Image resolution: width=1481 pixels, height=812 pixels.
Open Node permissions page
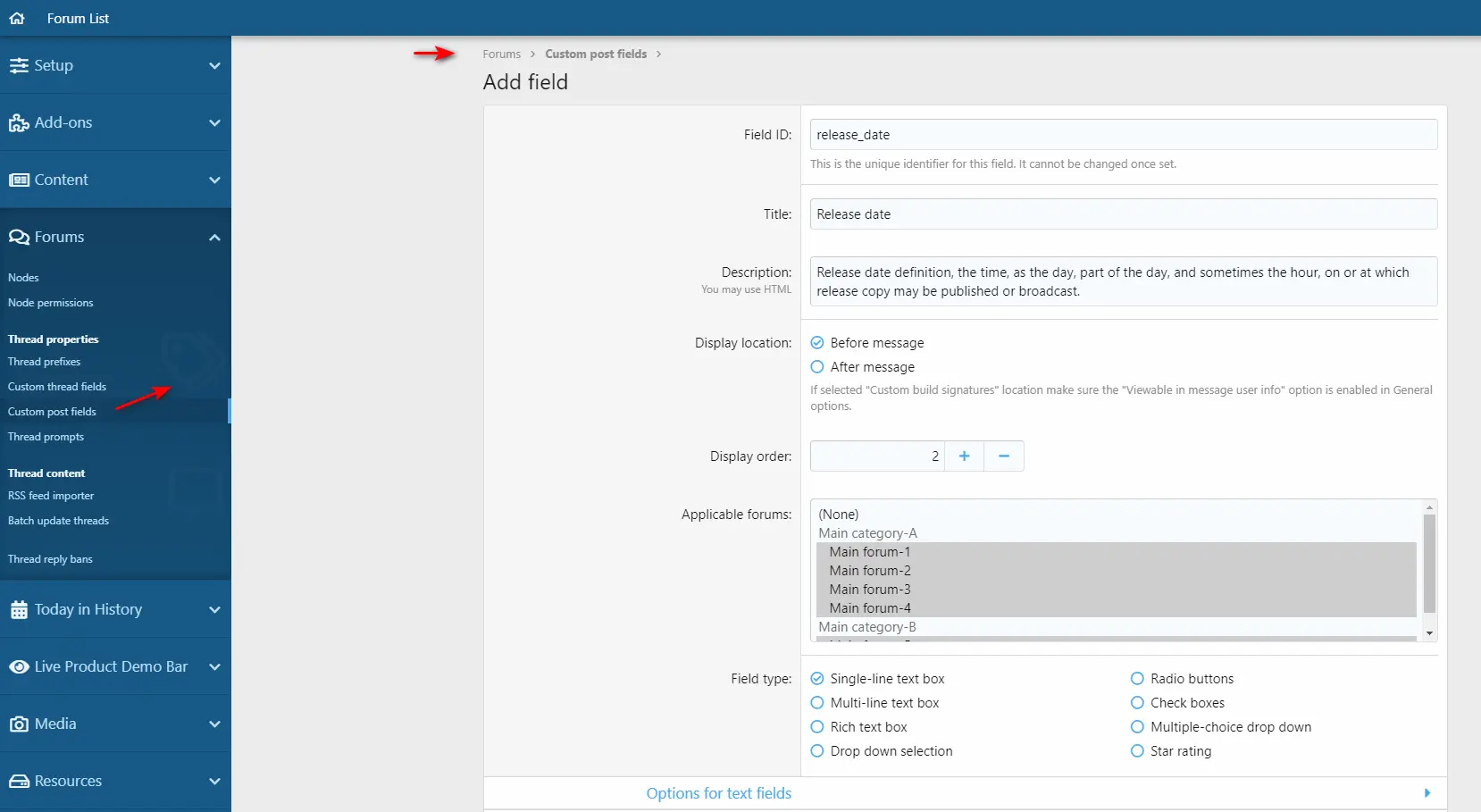coord(50,303)
